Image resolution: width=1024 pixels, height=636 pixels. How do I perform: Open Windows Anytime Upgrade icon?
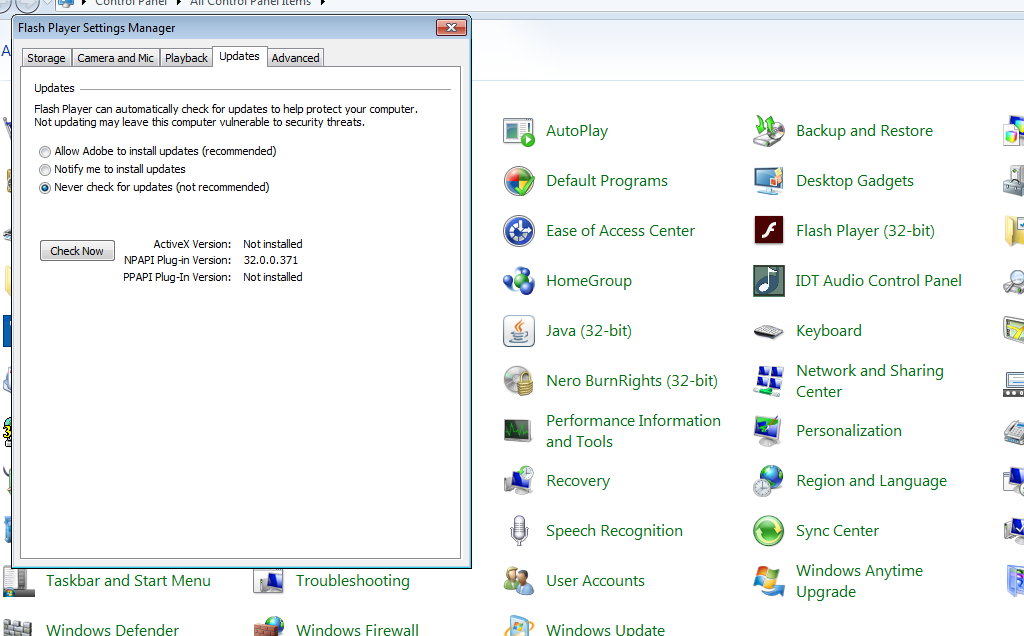click(x=769, y=581)
